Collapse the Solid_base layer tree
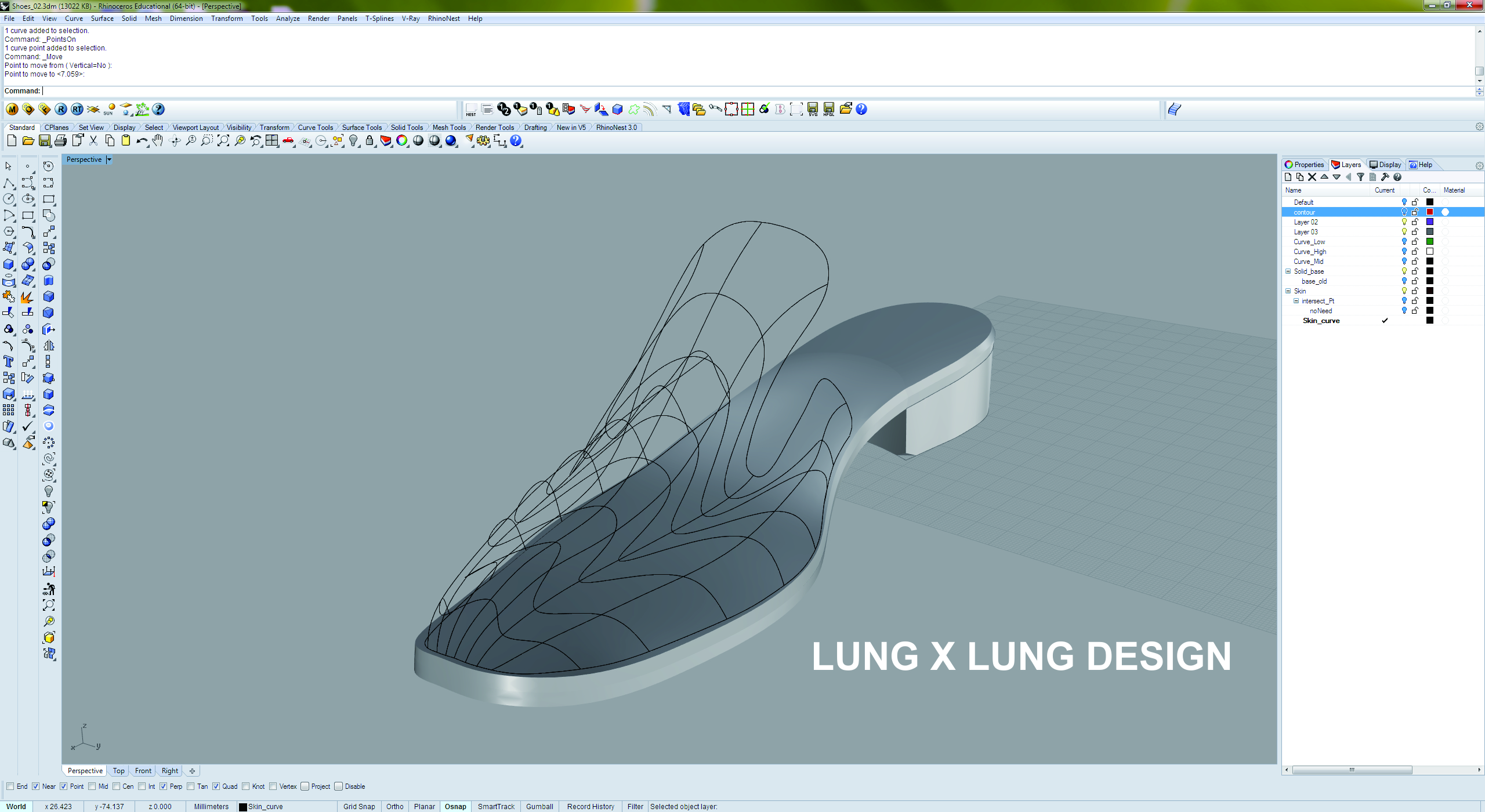Image resolution: width=1485 pixels, height=812 pixels. pos(1288,271)
